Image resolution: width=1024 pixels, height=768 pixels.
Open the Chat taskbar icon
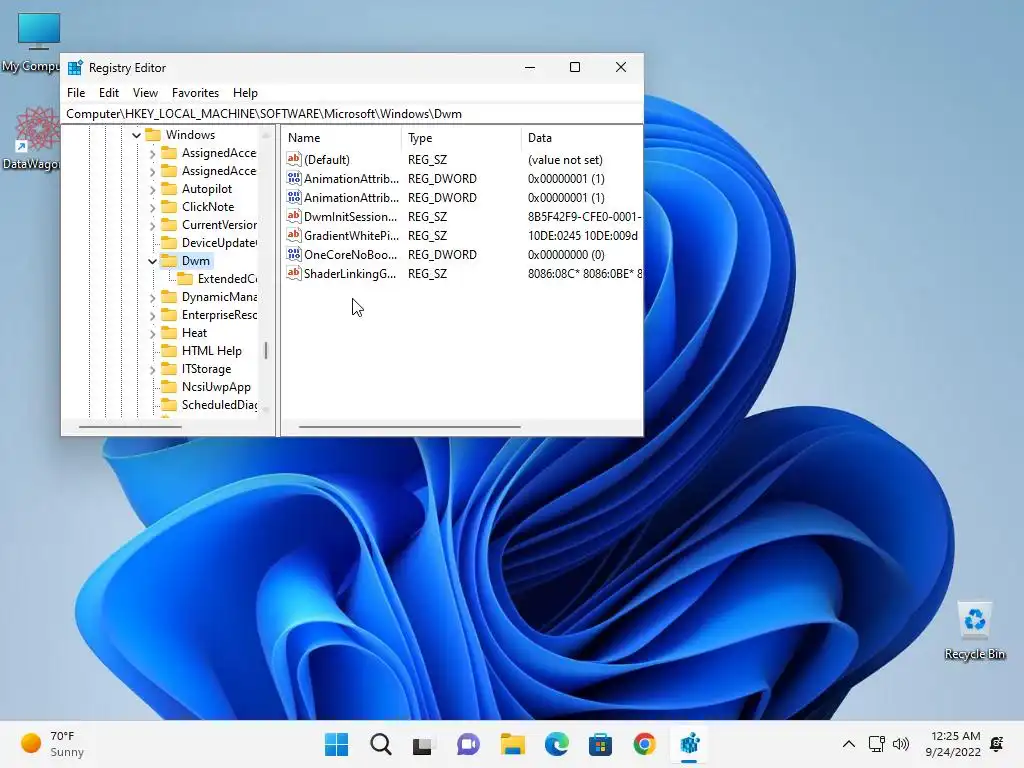pyautogui.click(x=468, y=744)
